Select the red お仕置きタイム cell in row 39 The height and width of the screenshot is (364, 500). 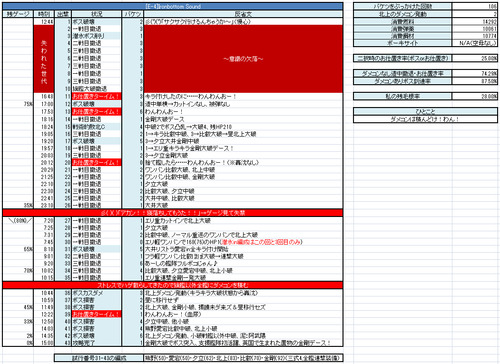click(x=97, y=314)
